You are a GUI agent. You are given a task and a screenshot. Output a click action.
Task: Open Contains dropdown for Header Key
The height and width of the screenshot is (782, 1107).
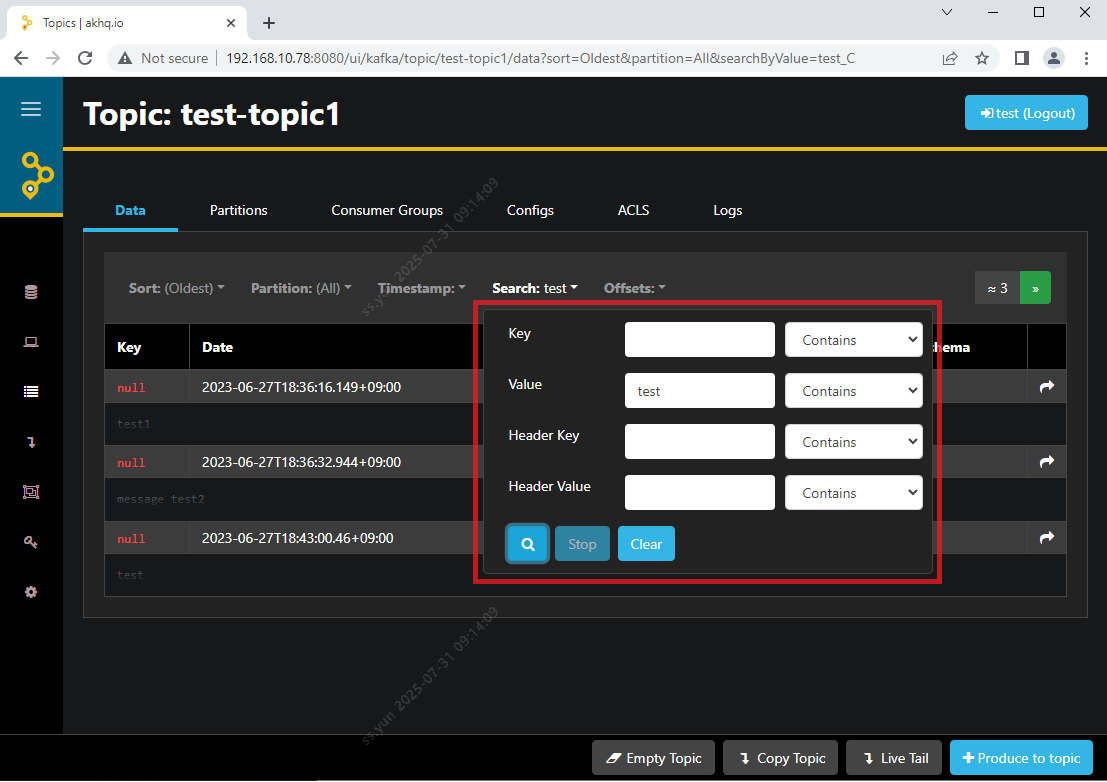pos(853,442)
